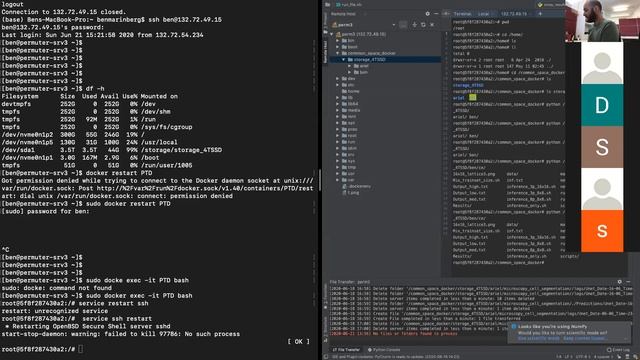640x360 pixels.
Task: Select the brown S participant tile
Action: tap(602, 147)
